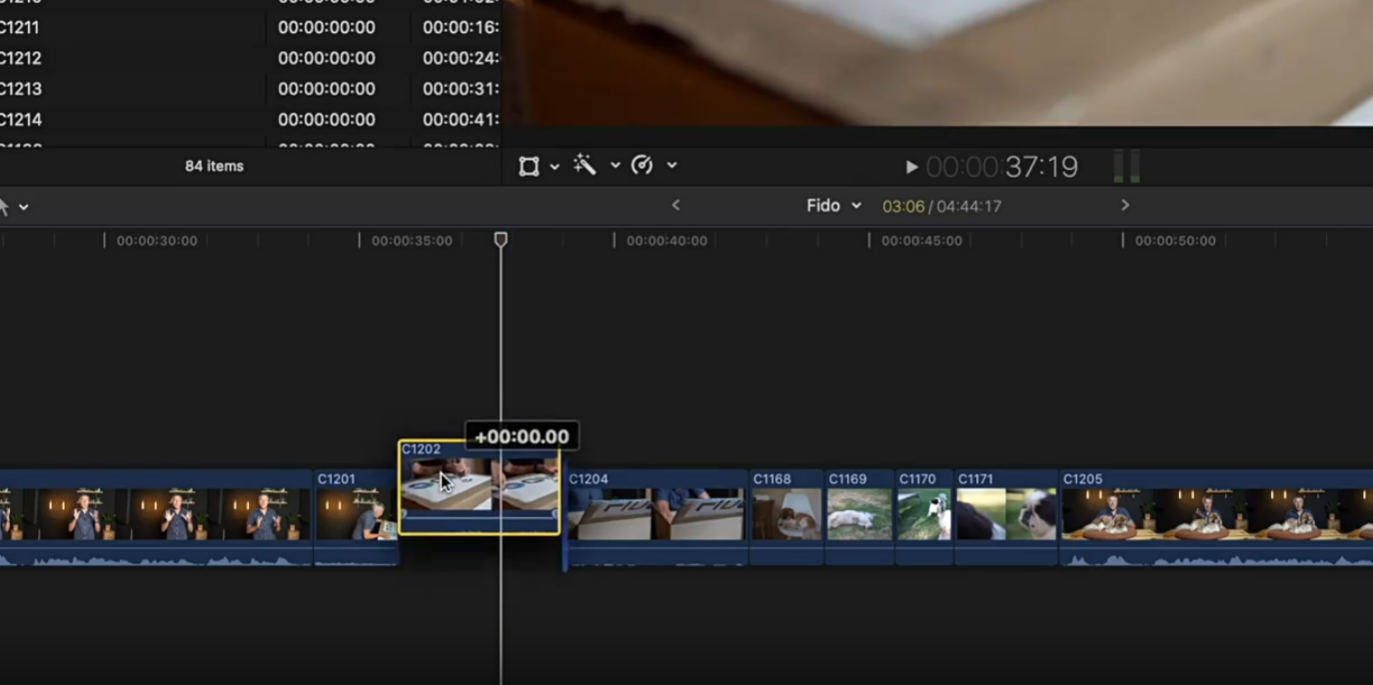Select clip C1213 in the browser list
The image size is (1373, 685).
pos(20,89)
